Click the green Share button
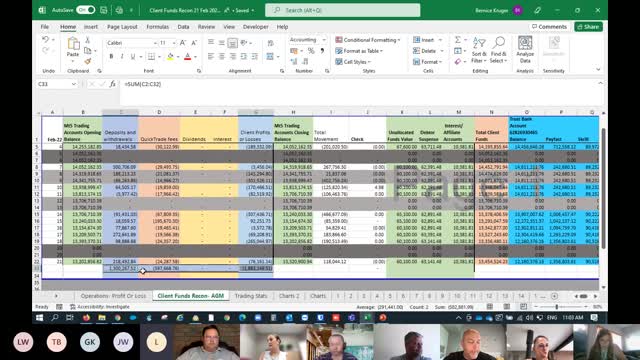Image resolution: width=640 pixels, height=360 pixels. click(588, 27)
